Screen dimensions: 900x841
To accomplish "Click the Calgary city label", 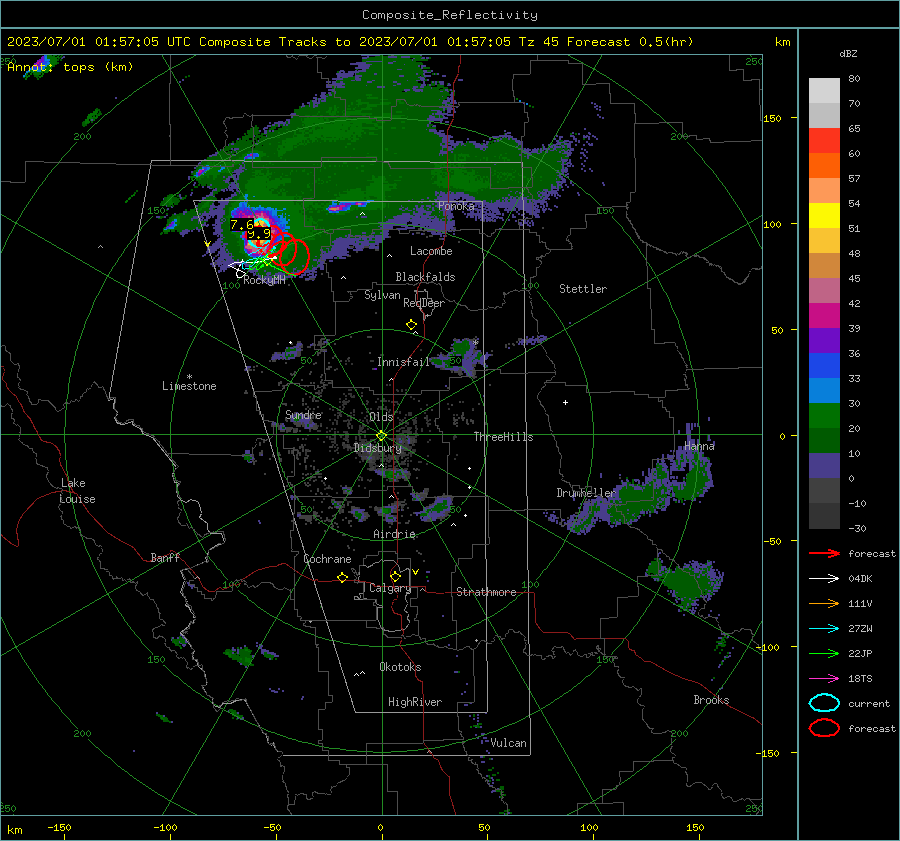I will [x=390, y=588].
